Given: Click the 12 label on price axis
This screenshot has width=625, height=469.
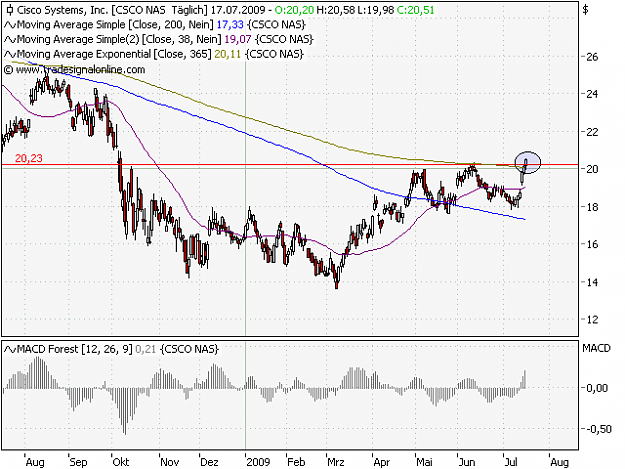Looking at the screenshot, I should (x=592, y=320).
